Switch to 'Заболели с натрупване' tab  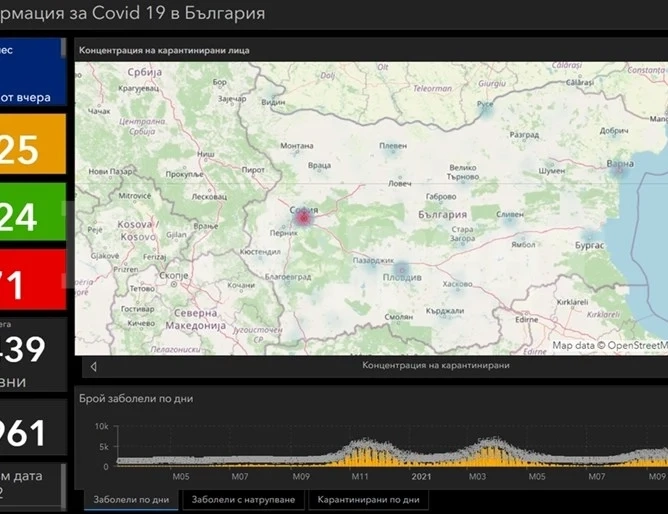pos(243,500)
